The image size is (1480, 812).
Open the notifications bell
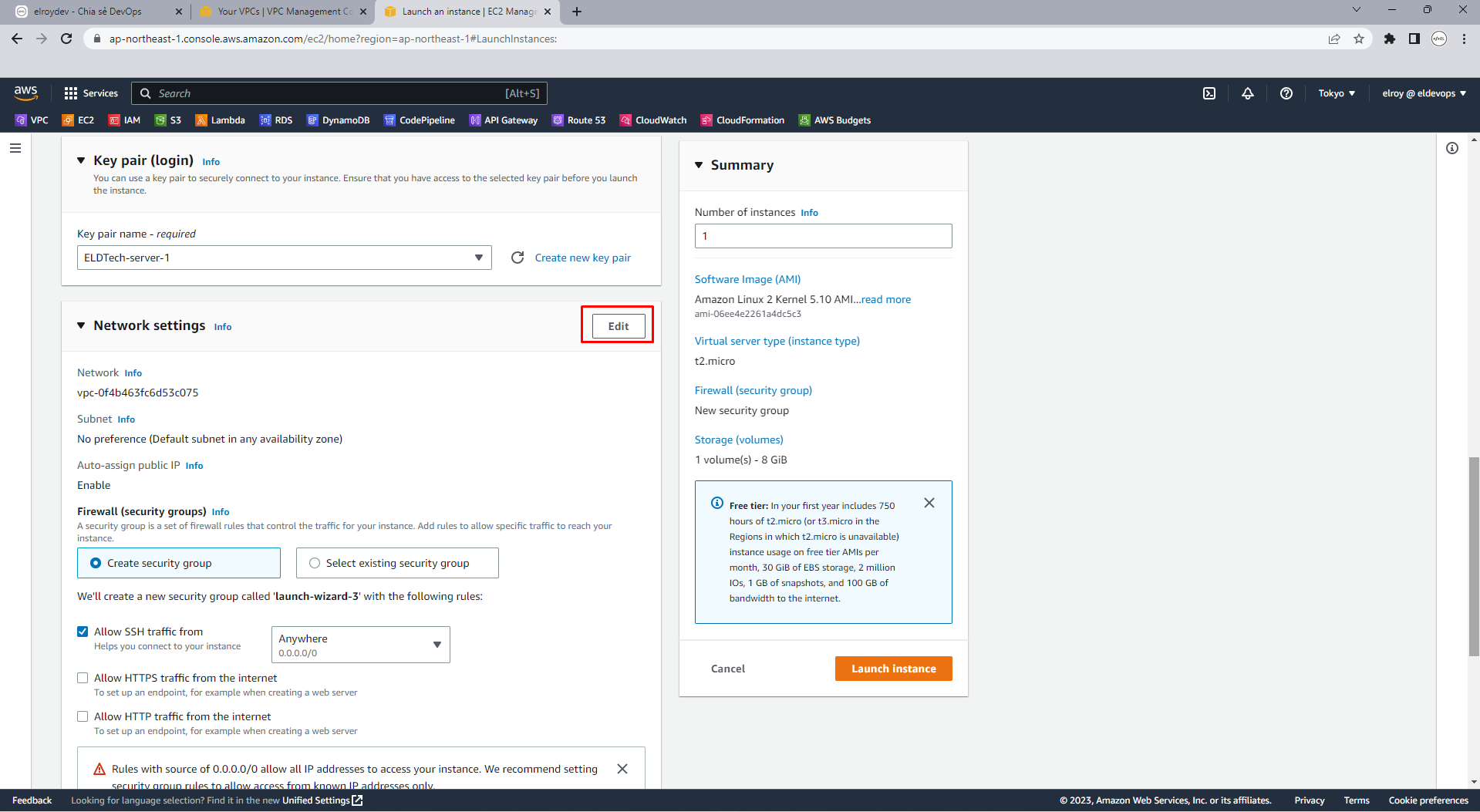(1248, 93)
